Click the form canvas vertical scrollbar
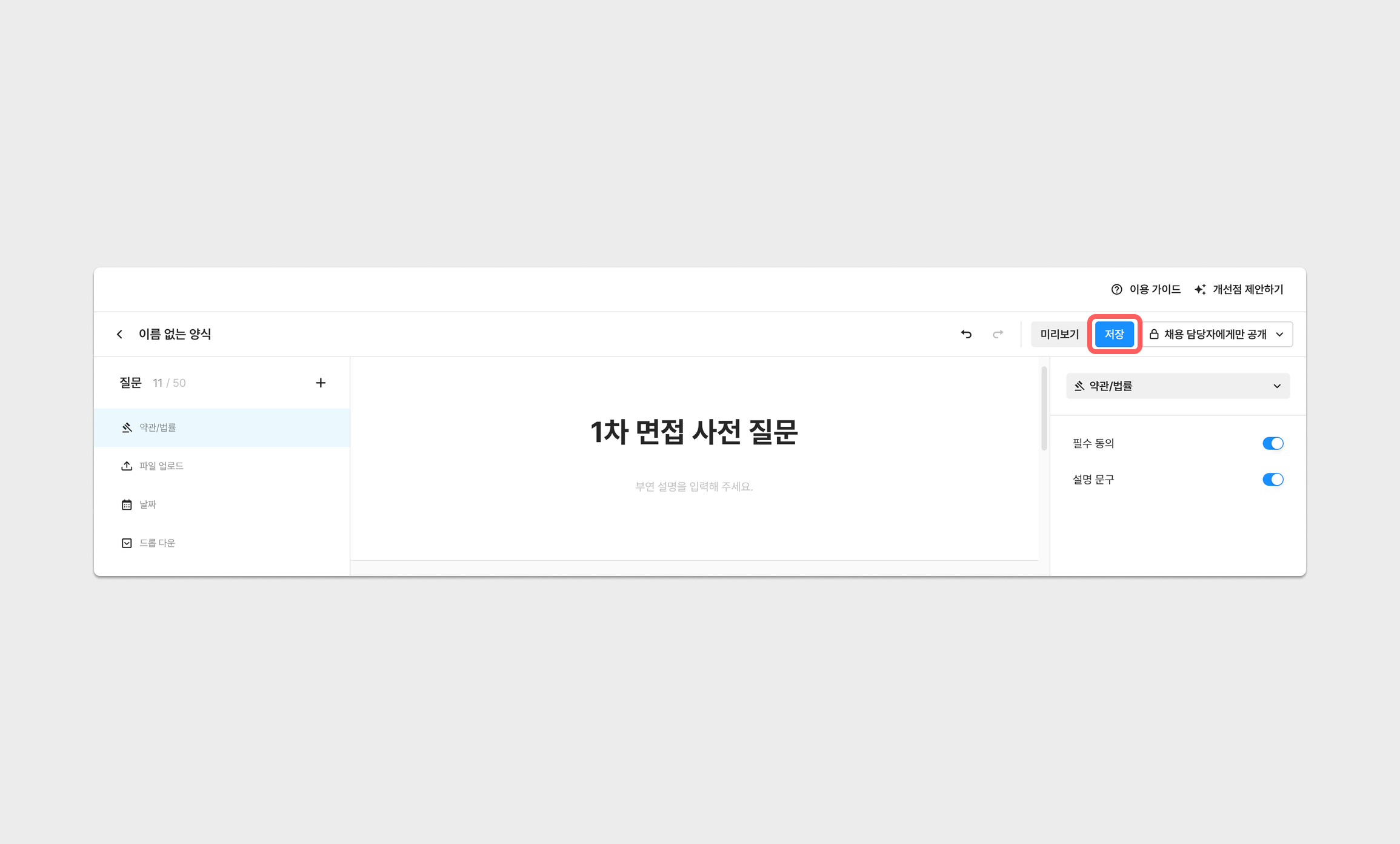 (1044, 409)
